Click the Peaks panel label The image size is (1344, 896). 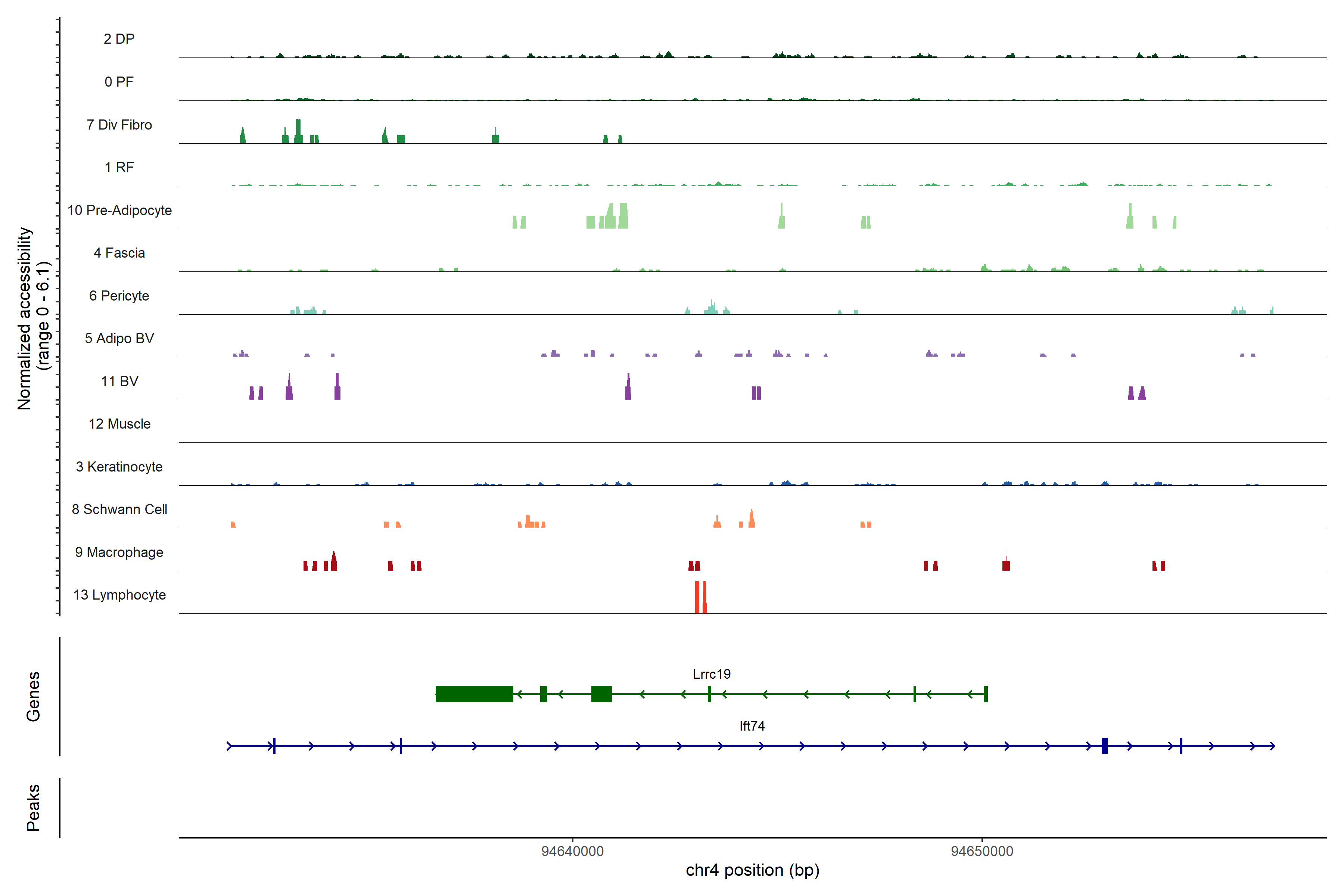click(x=33, y=808)
